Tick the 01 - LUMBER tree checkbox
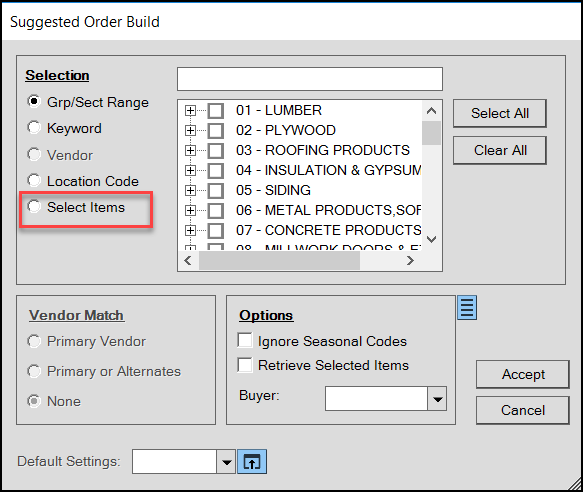This screenshot has width=583, height=492. [216, 110]
